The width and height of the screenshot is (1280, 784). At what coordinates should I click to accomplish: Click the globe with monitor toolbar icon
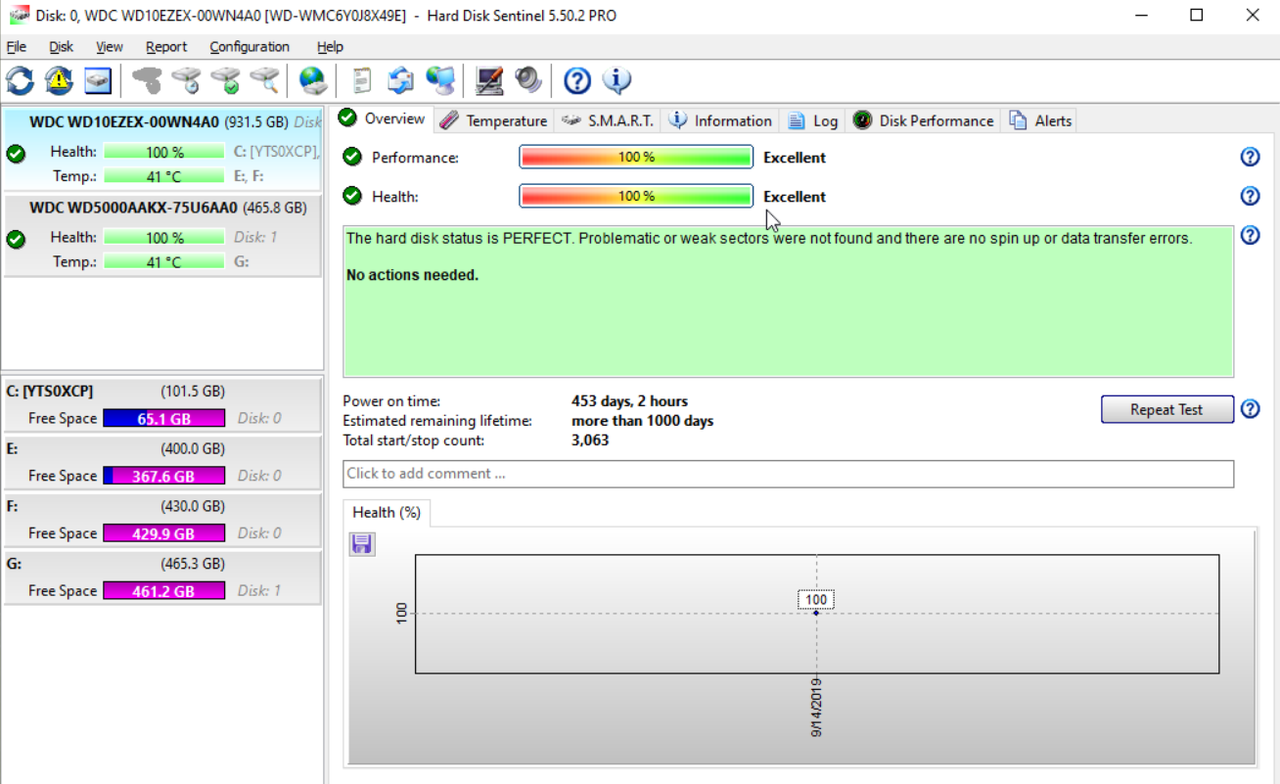pyautogui.click(x=440, y=81)
